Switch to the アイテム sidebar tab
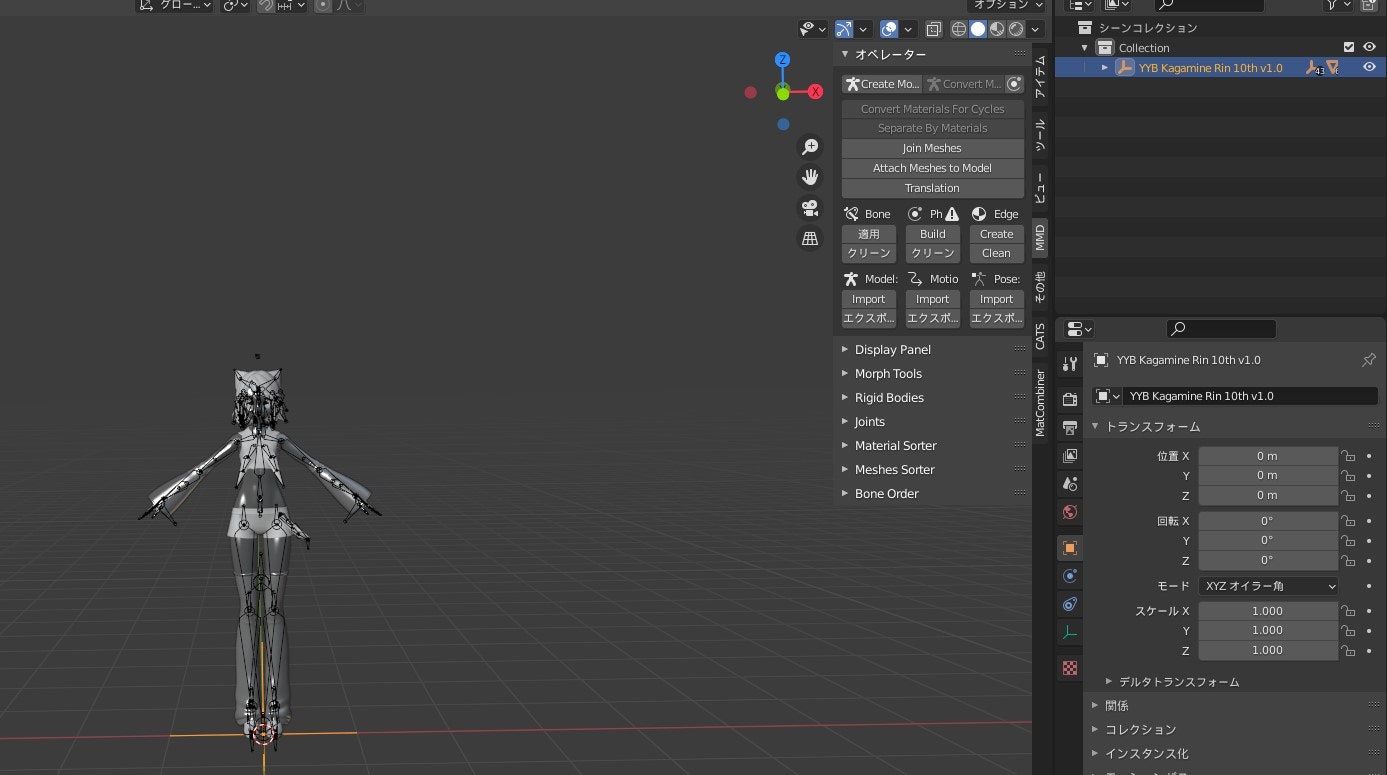Image resolution: width=1387 pixels, height=775 pixels. [1040, 76]
